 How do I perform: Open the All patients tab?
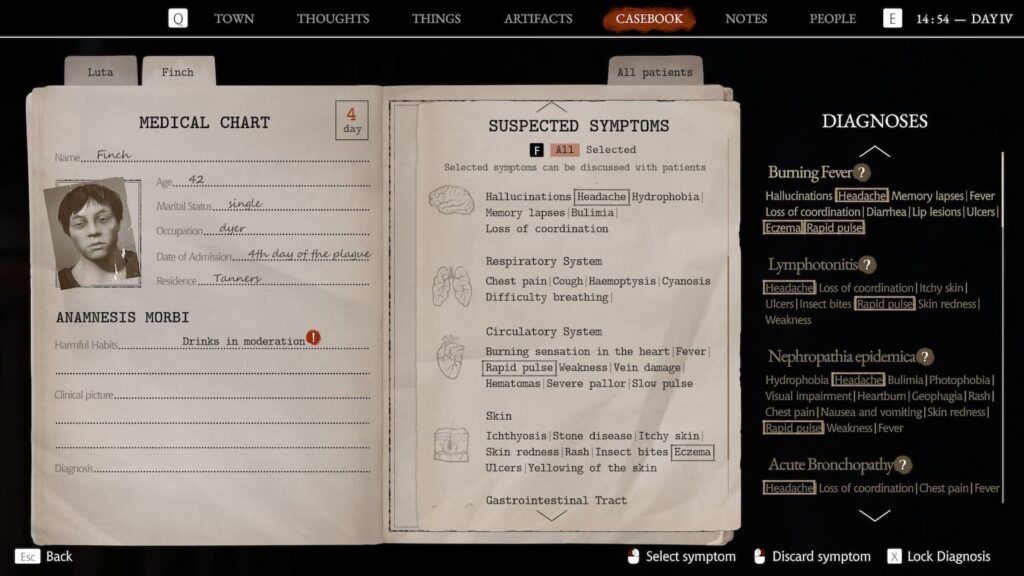tap(655, 71)
